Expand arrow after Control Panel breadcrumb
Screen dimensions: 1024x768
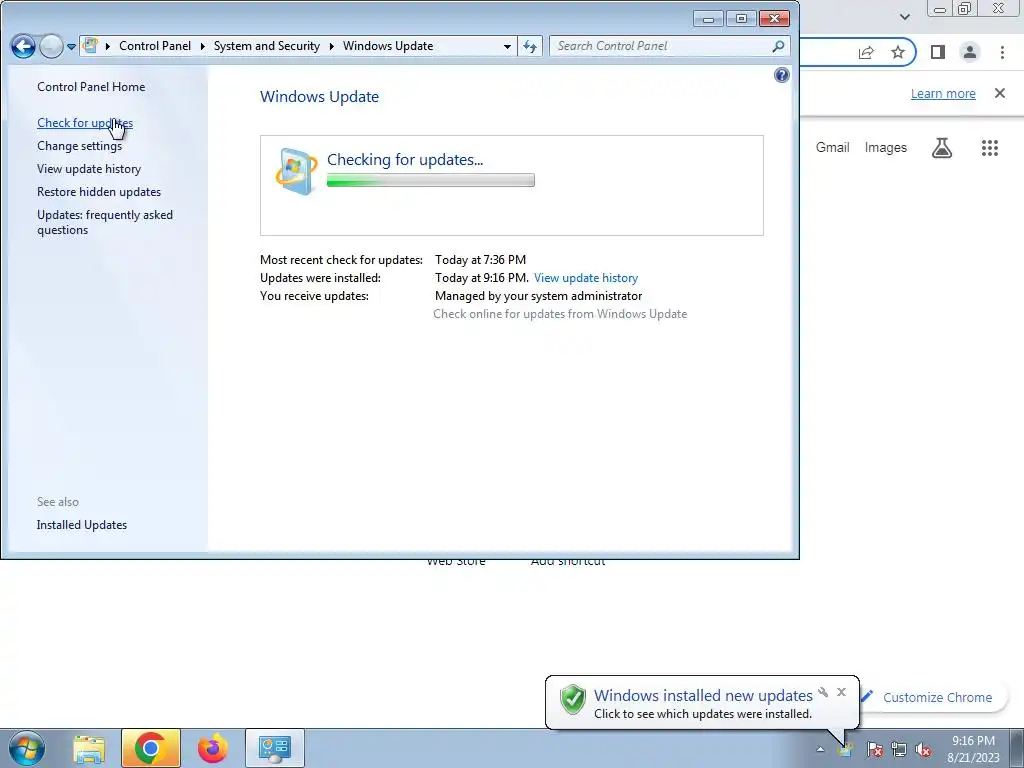[202, 46]
